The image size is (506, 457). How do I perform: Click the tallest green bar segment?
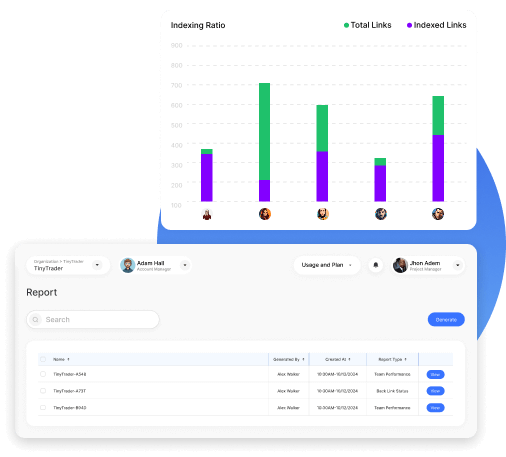point(264,132)
